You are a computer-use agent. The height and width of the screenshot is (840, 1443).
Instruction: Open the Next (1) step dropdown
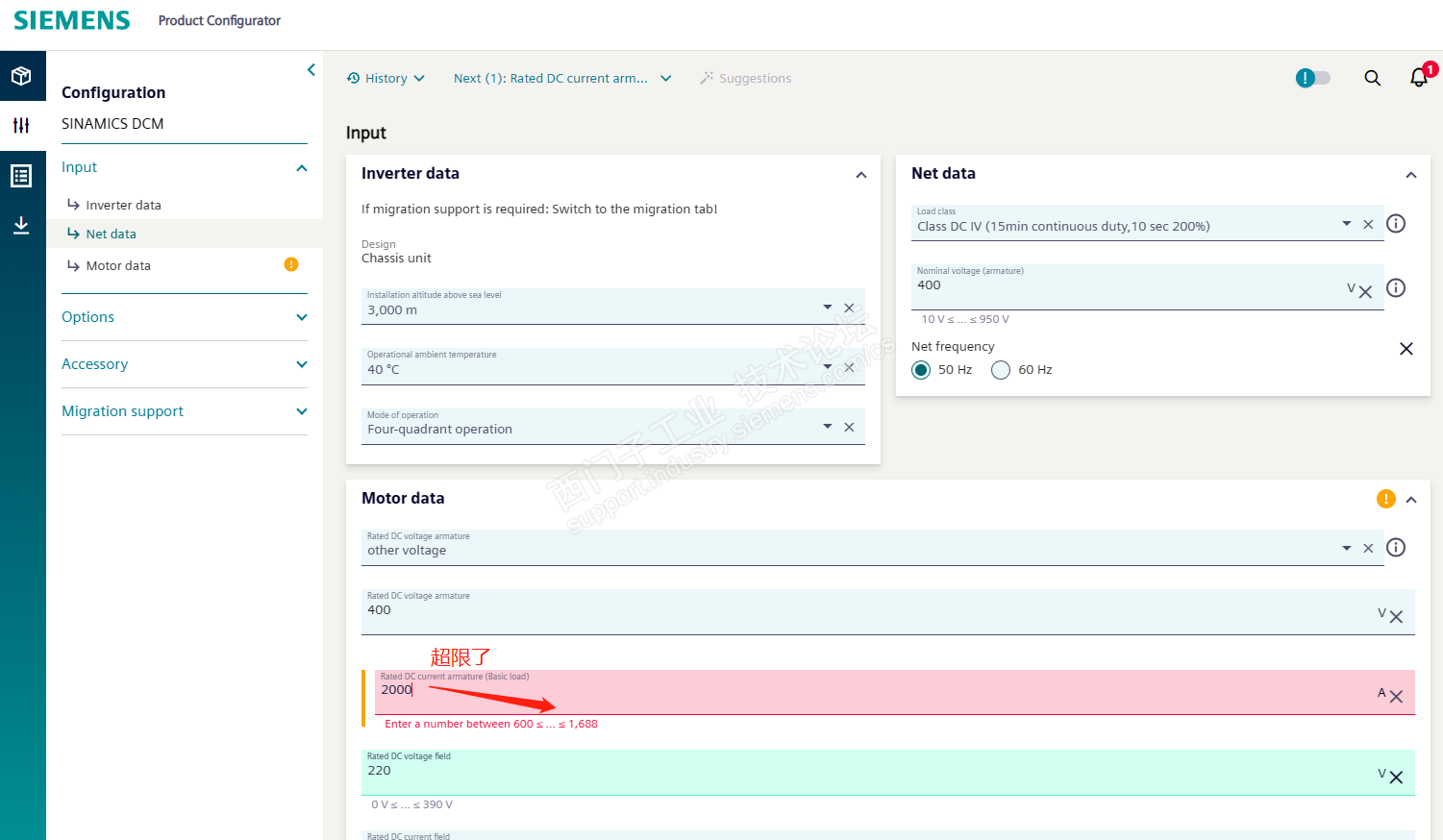point(562,79)
